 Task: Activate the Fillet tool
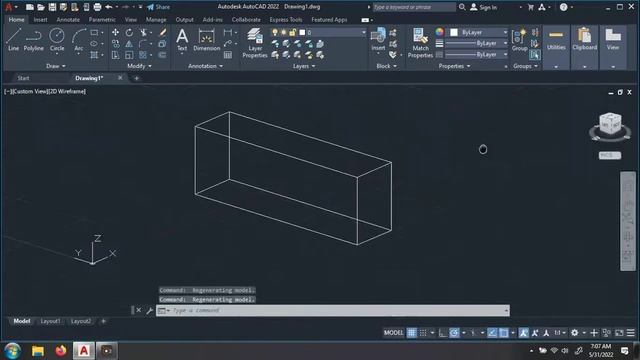pyautogui.click(x=143, y=44)
